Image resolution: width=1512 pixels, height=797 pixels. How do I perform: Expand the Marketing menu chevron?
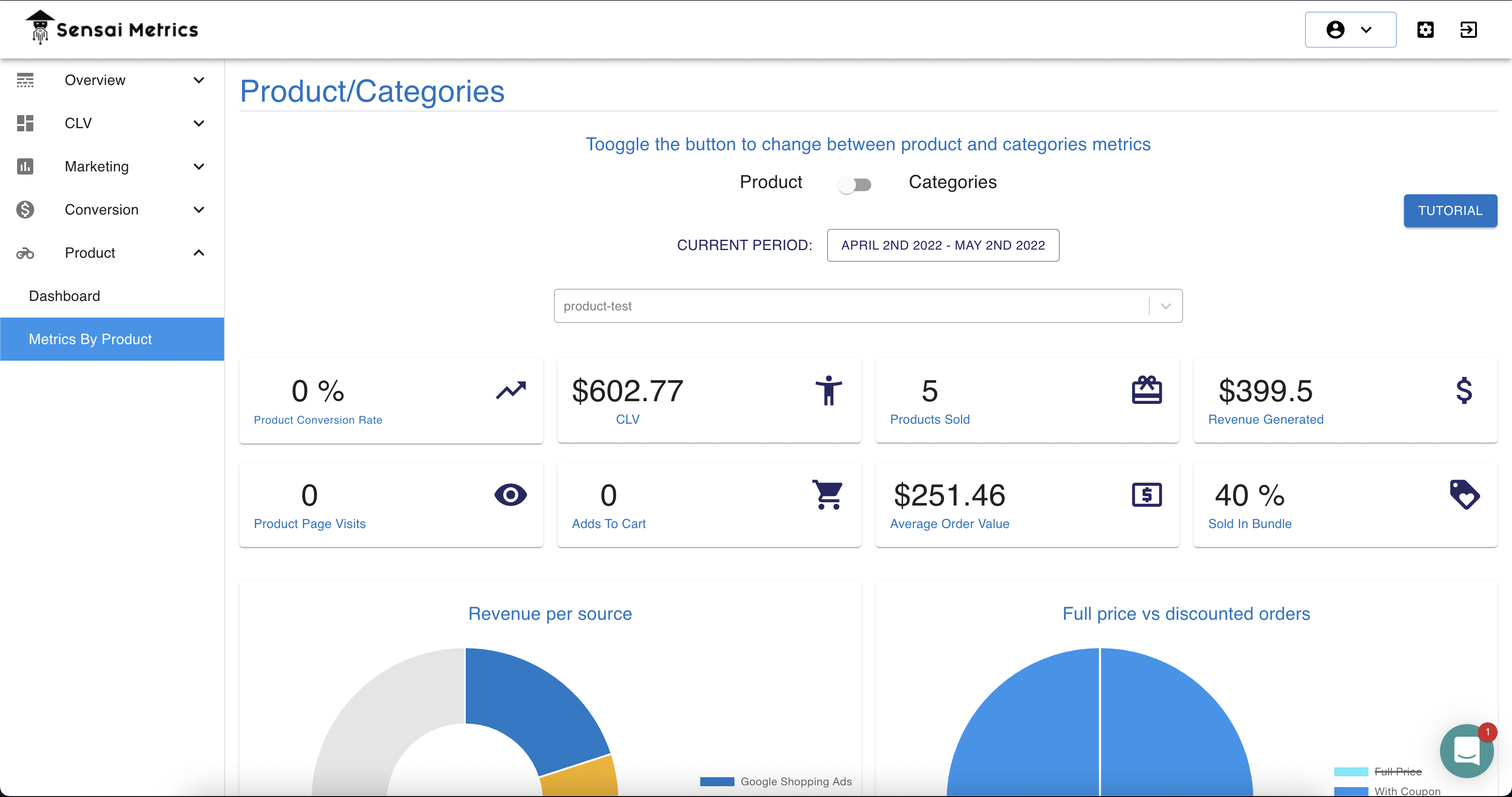199,166
